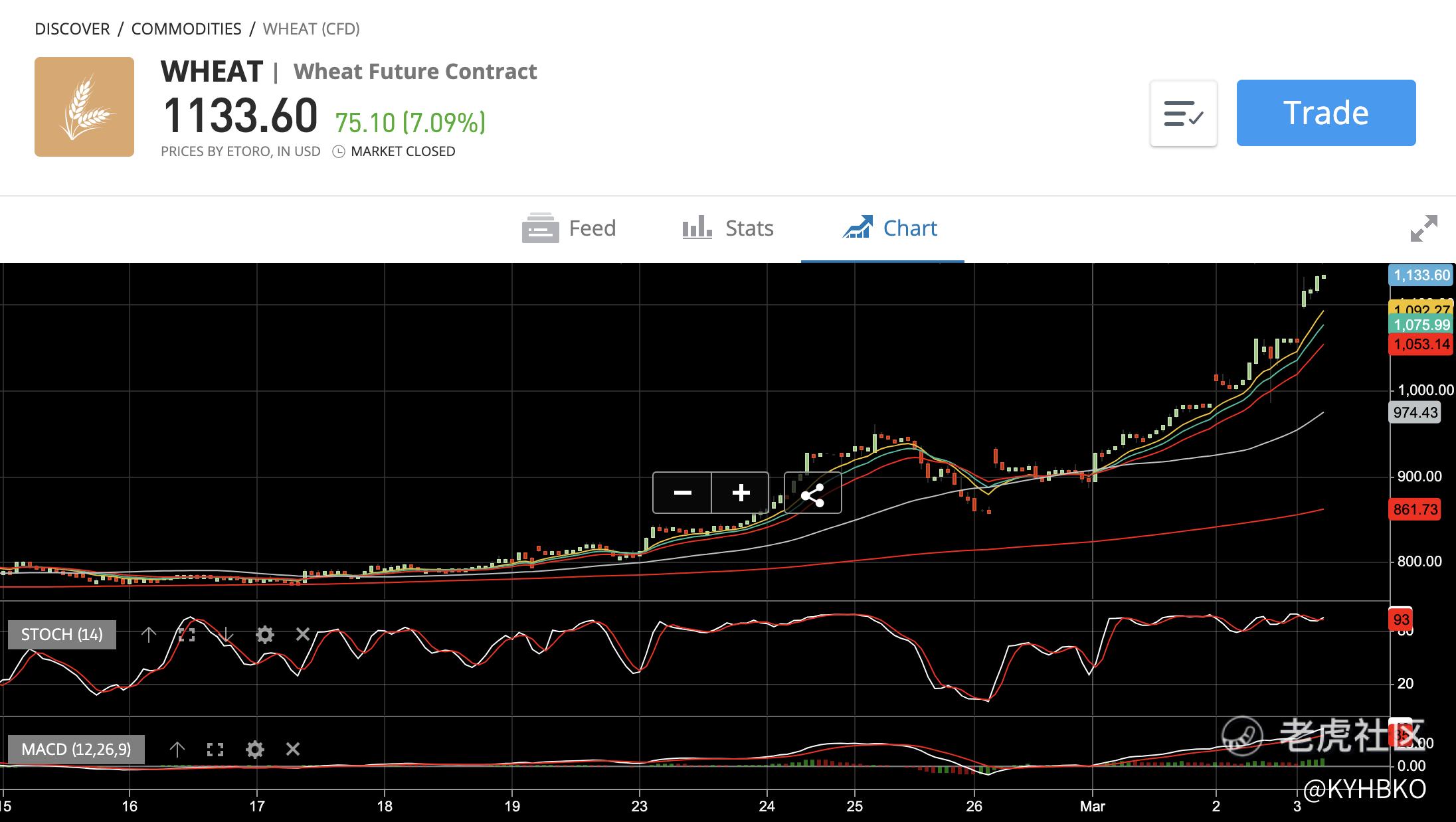Switch to the Stats tab
The width and height of the screenshot is (1456, 822).
click(728, 228)
